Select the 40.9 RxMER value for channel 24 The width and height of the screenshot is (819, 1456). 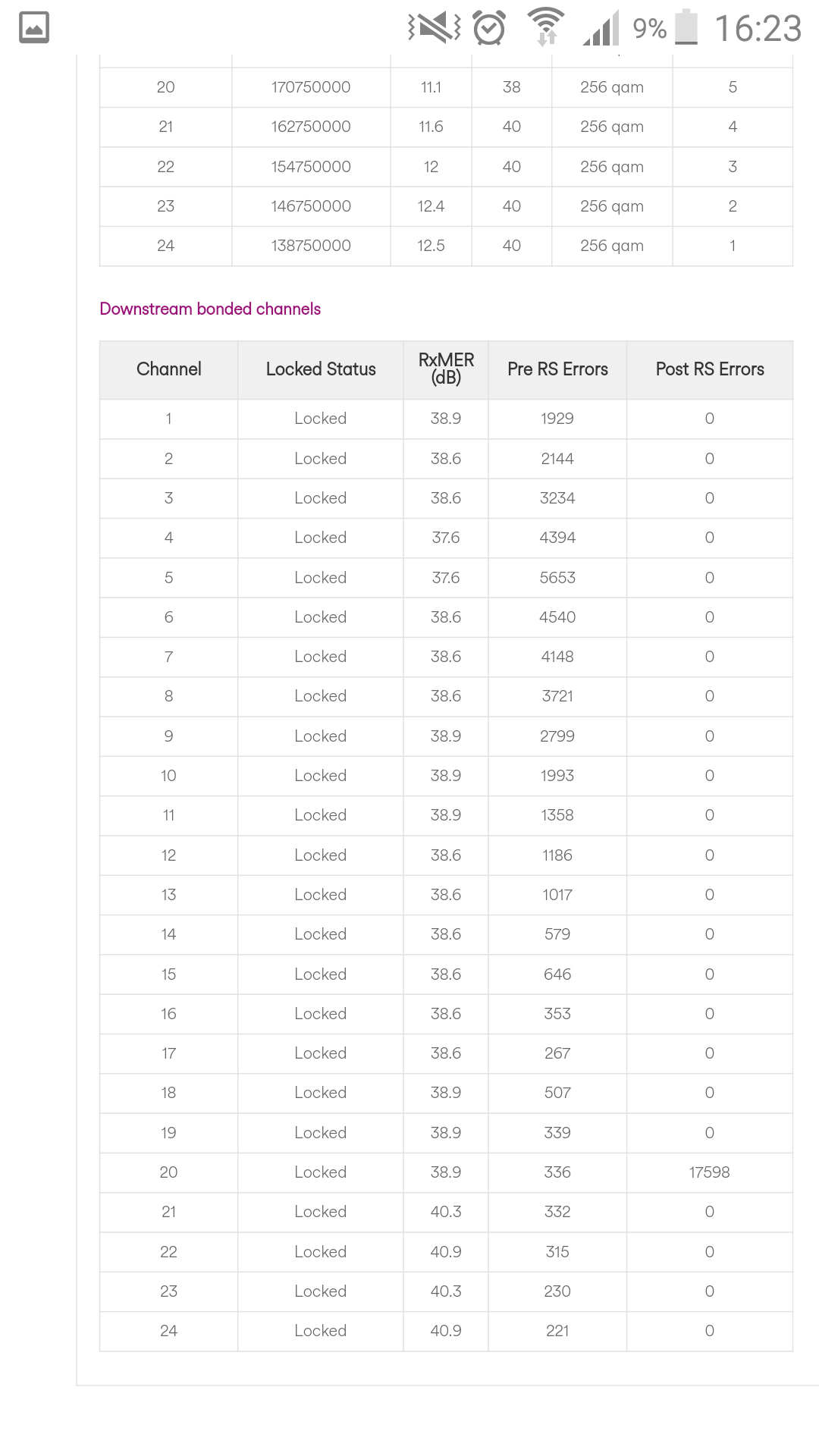click(x=446, y=1331)
